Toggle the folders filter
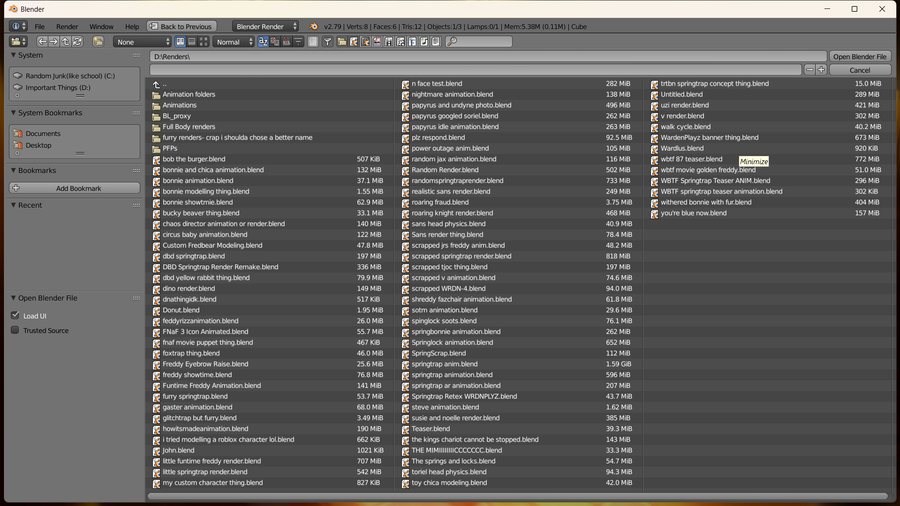The width and height of the screenshot is (900, 506). [342, 42]
